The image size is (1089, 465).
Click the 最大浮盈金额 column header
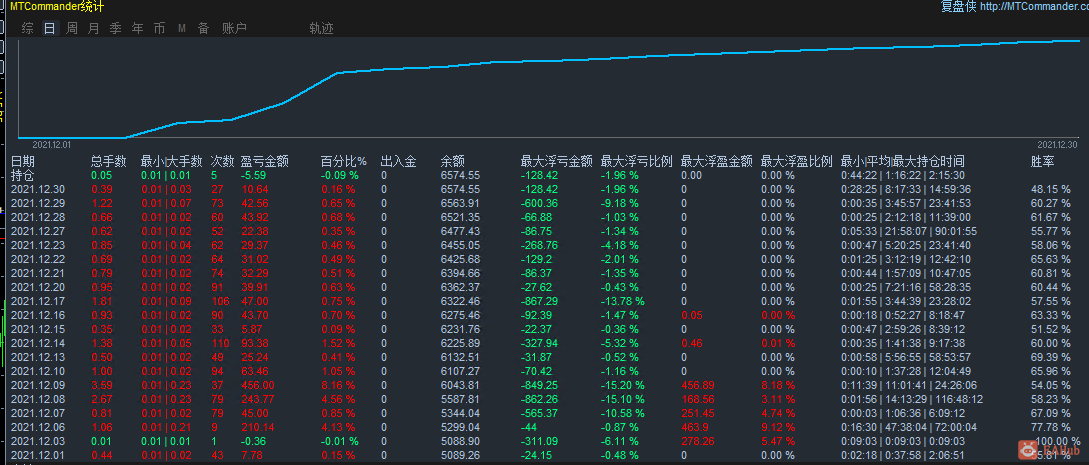717,162
